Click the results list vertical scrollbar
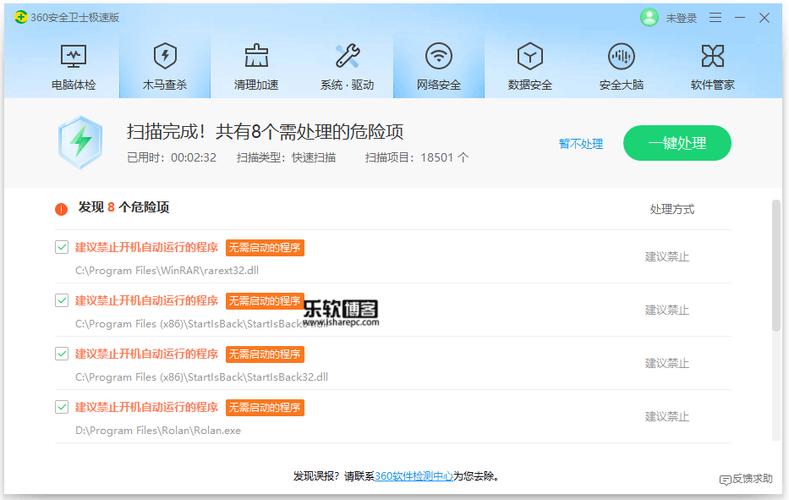This screenshot has width=789, height=500. 776,265
